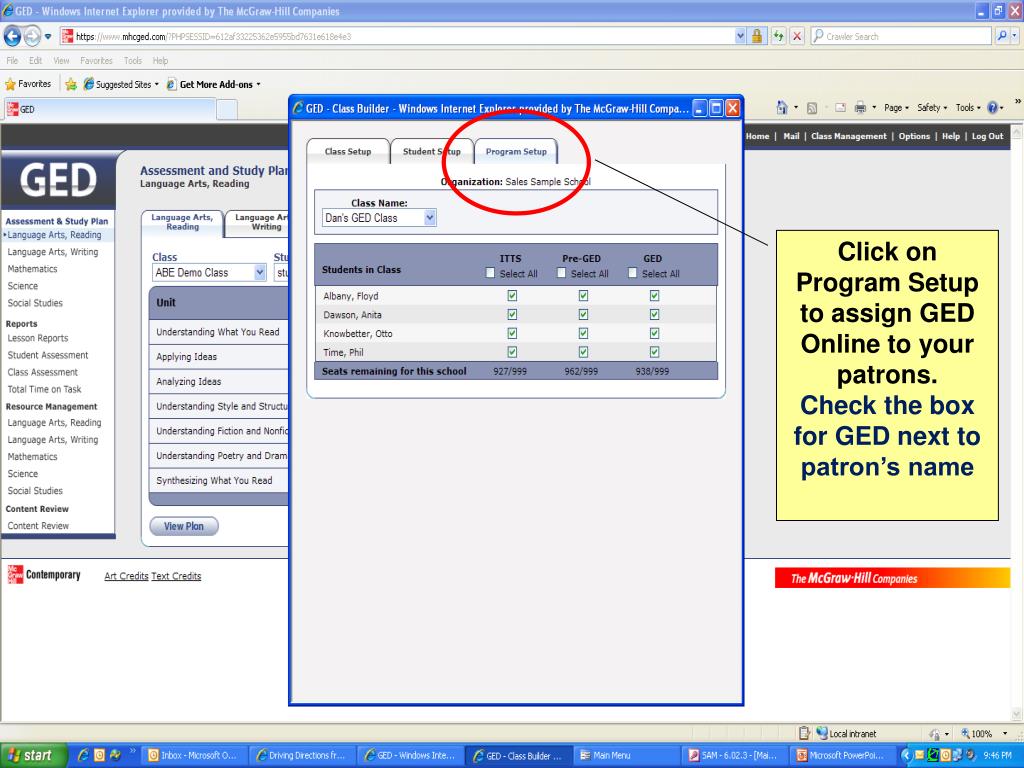Open the zoom level 100% dropdown

coord(1005,733)
